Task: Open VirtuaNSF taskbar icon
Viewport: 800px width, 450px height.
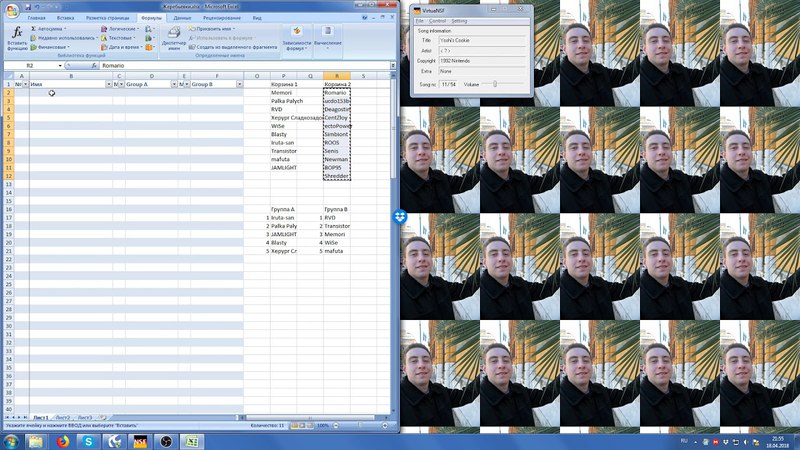Action: point(140,441)
